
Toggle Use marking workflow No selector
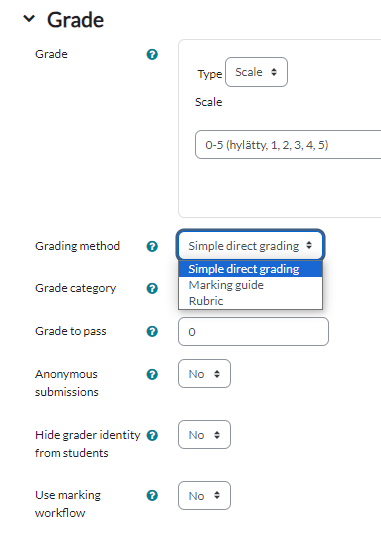[x=204, y=495]
